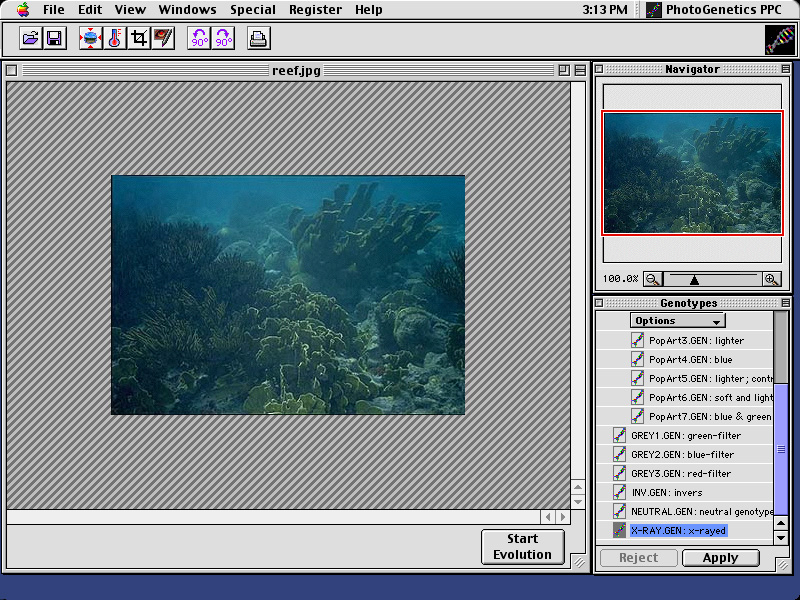Open the Register menu

pos(315,10)
